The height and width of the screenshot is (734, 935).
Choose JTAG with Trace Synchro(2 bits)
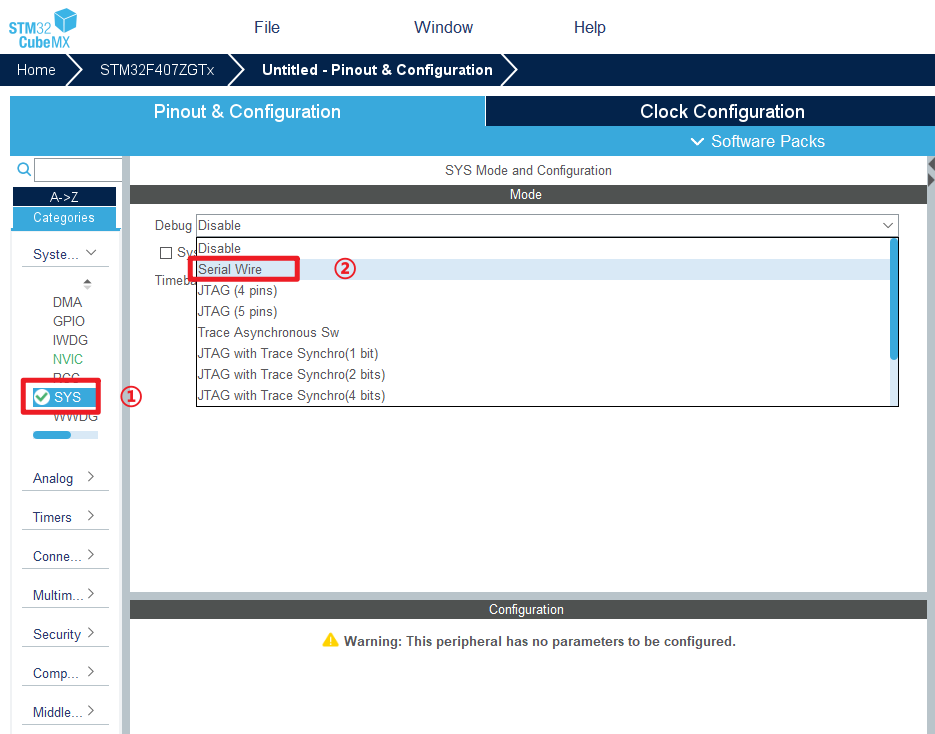pyautogui.click(x=543, y=374)
